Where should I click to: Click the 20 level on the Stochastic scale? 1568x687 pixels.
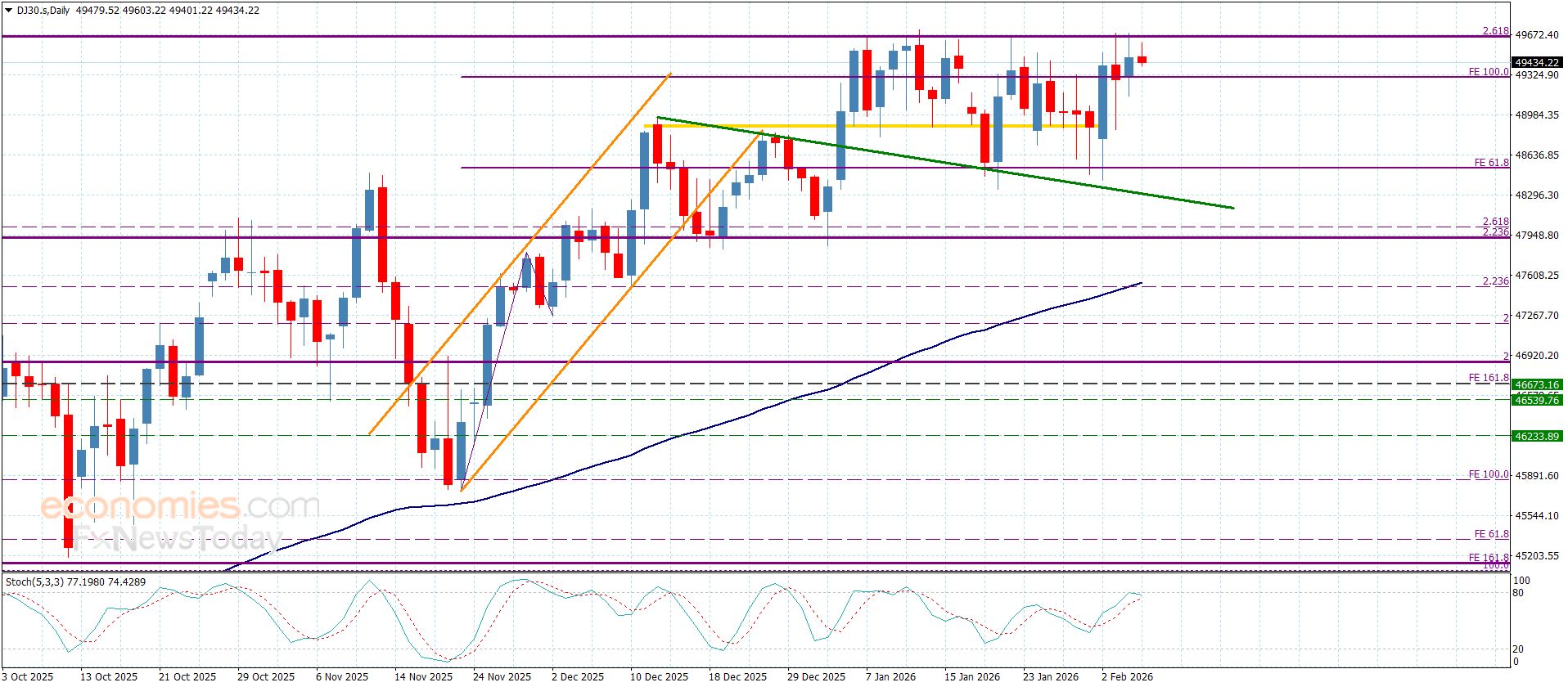pos(1518,649)
